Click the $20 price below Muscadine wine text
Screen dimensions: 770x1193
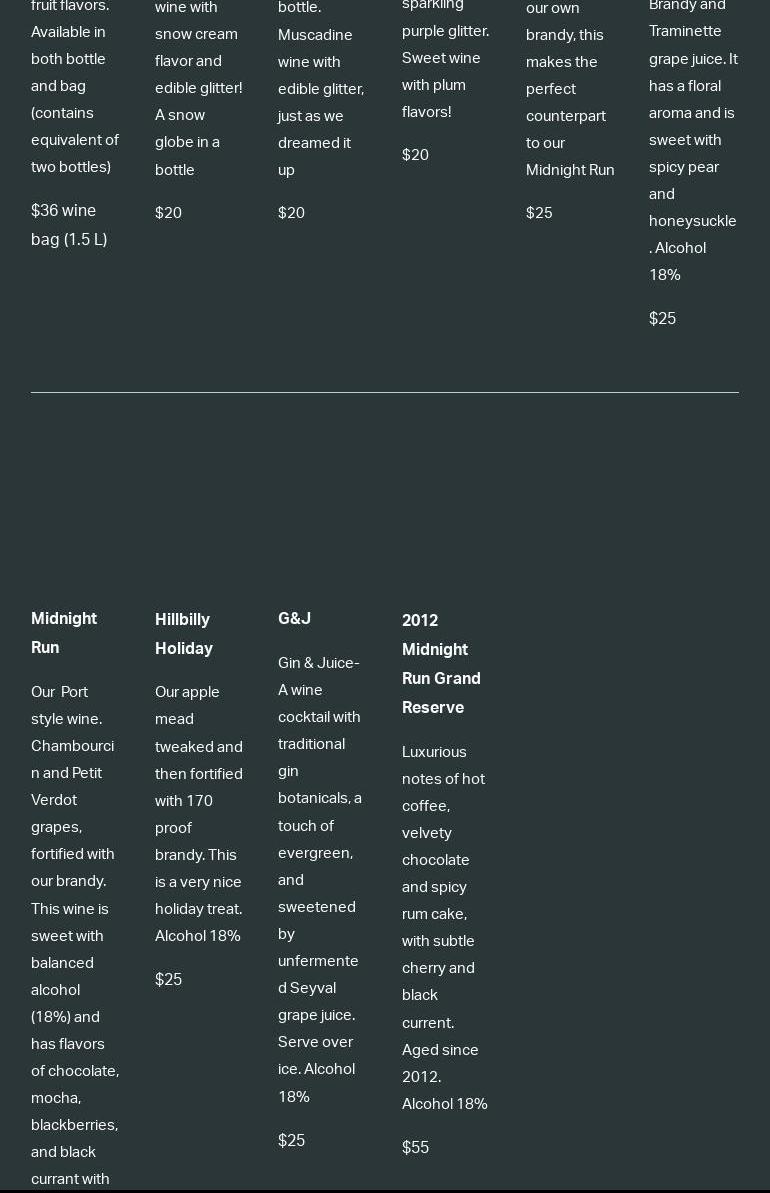tap(291, 213)
